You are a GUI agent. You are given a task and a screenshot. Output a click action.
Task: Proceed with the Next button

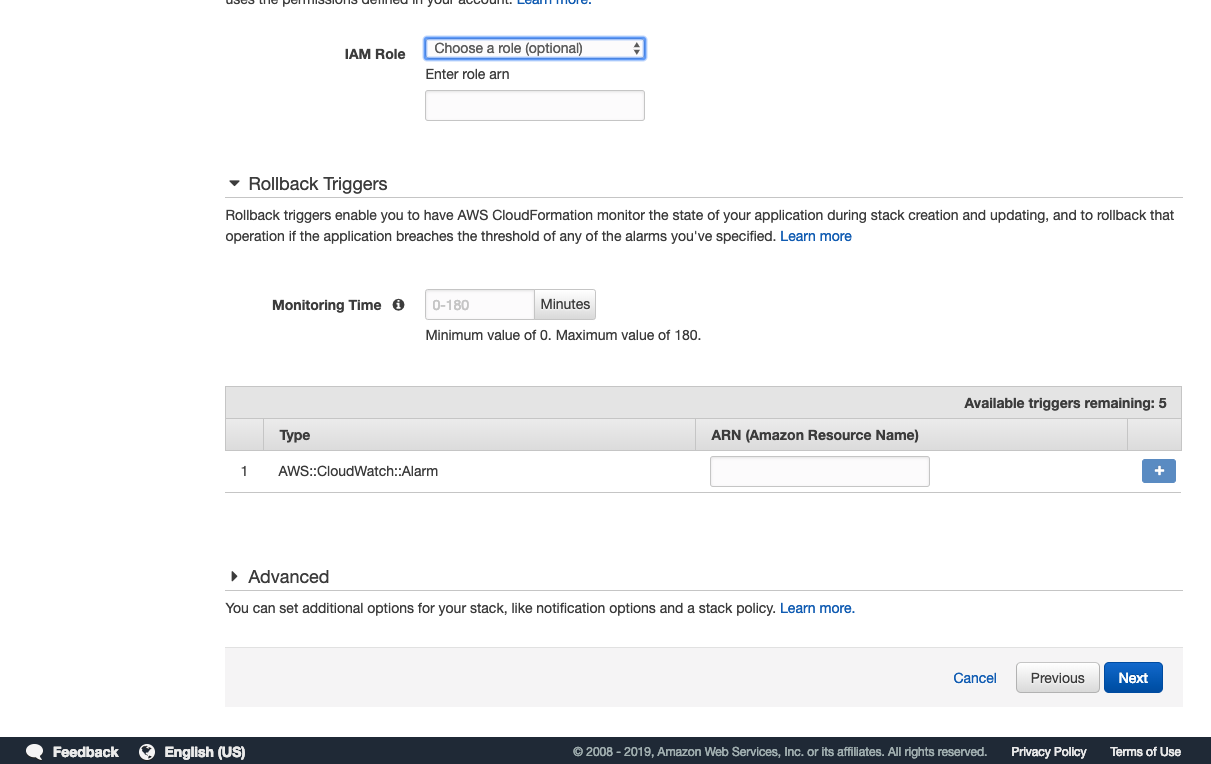[1133, 678]
